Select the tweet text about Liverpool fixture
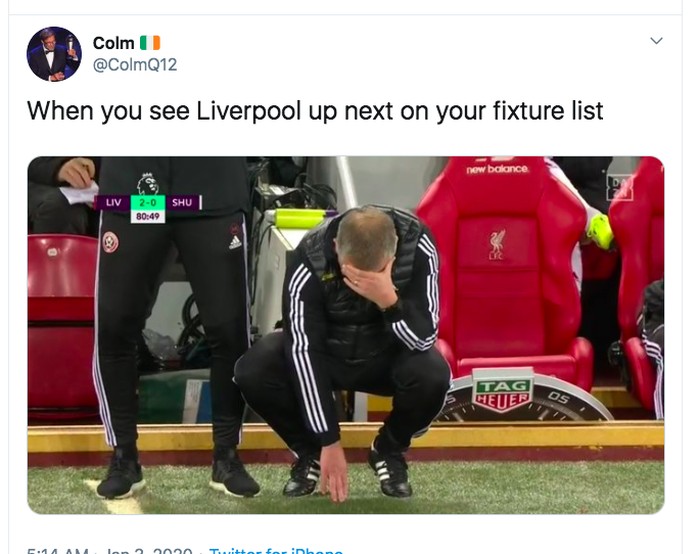 (315, 112)
